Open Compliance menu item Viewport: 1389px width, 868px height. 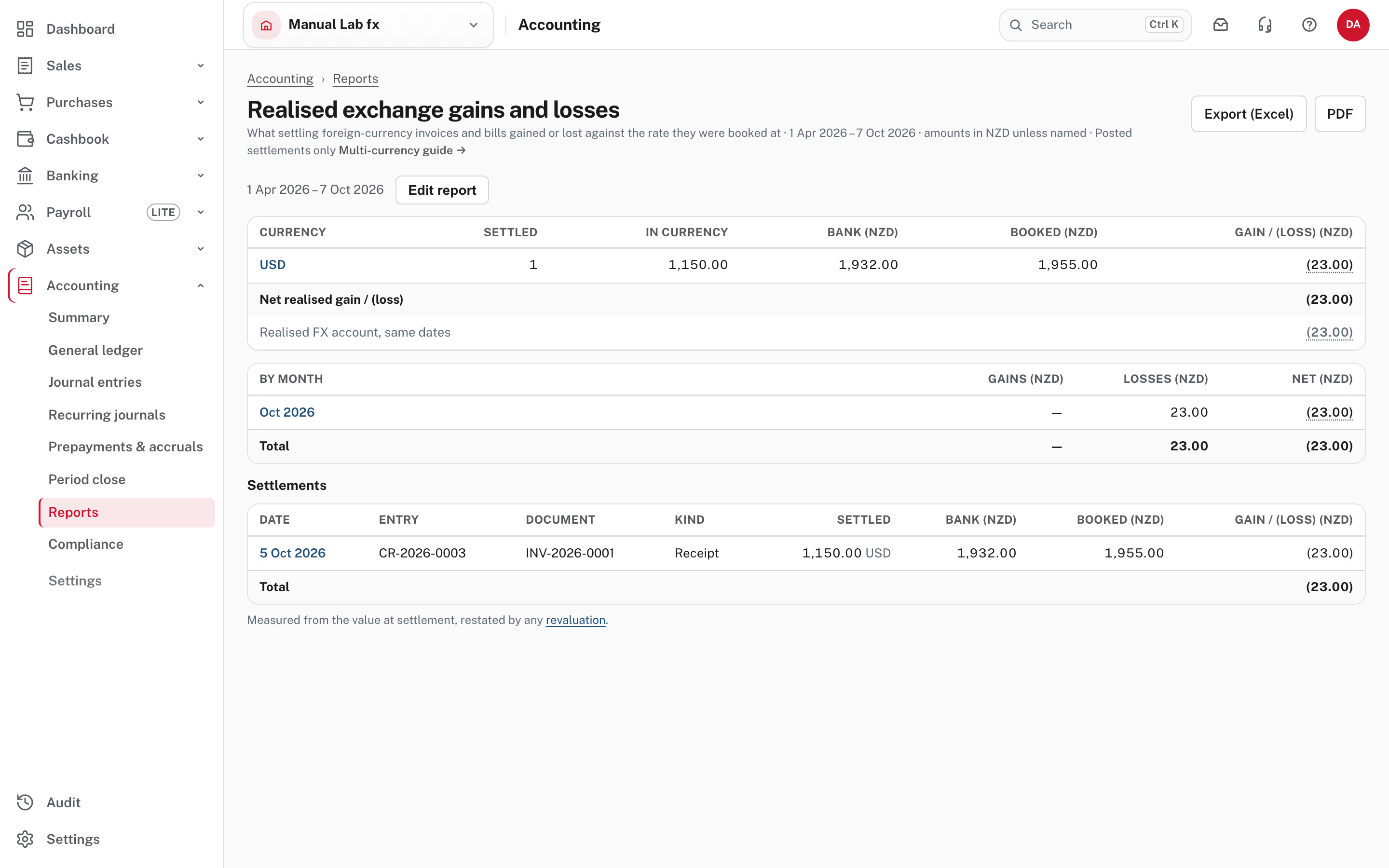tap(85, 544)
